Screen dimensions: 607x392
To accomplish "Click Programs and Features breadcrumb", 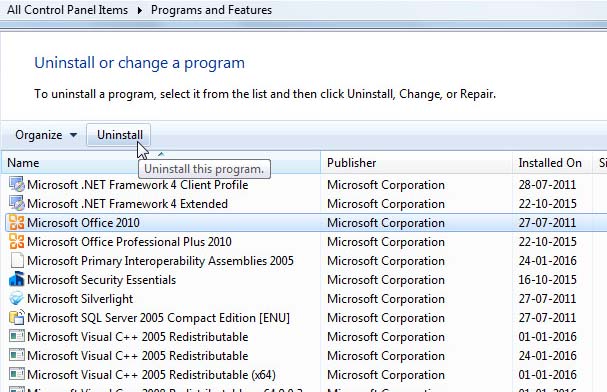I will tap(211, 10).
